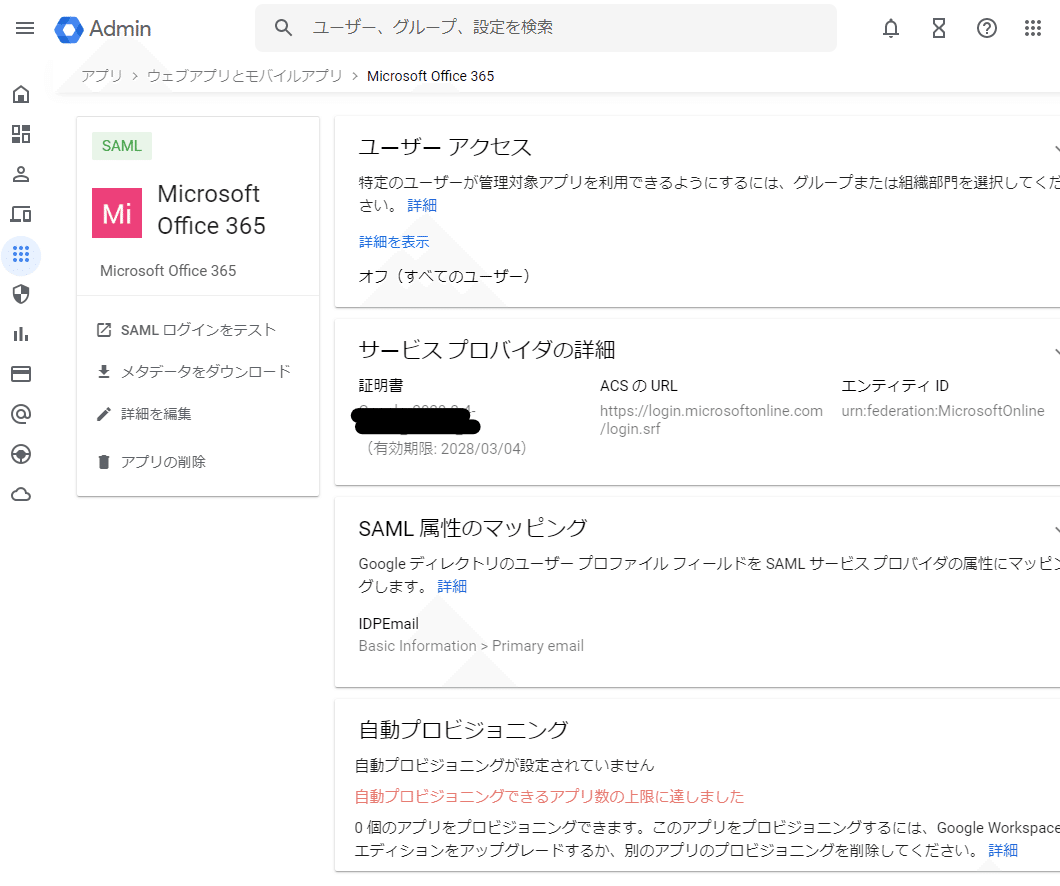
Task: Open Security shield icon in the sidebar
Action: click(21, 294)
